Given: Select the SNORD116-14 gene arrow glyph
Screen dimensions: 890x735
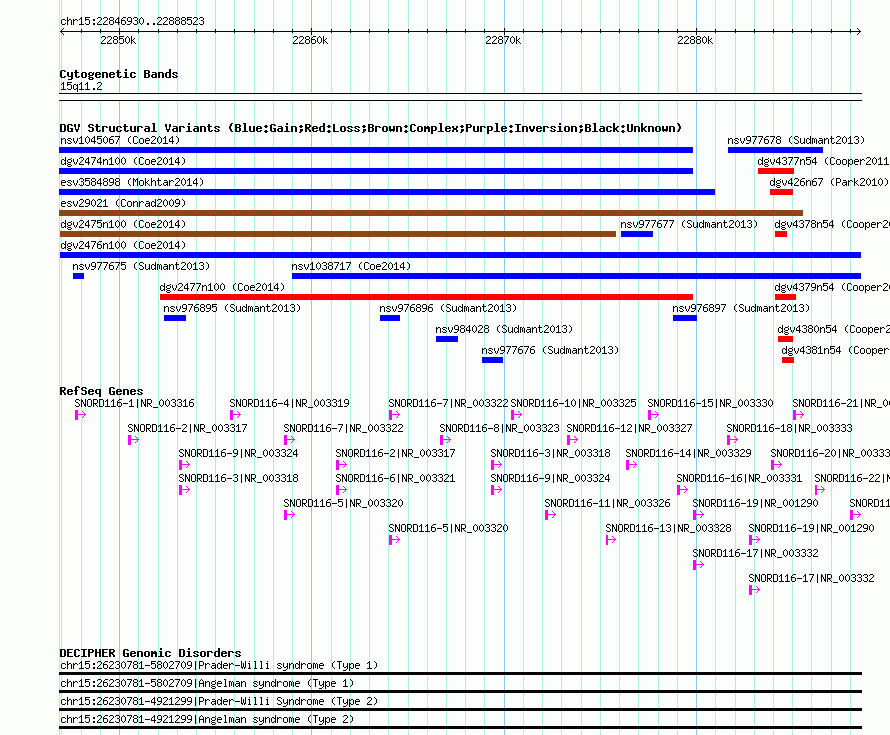Looking at the screenshot, I should (631, 465).
